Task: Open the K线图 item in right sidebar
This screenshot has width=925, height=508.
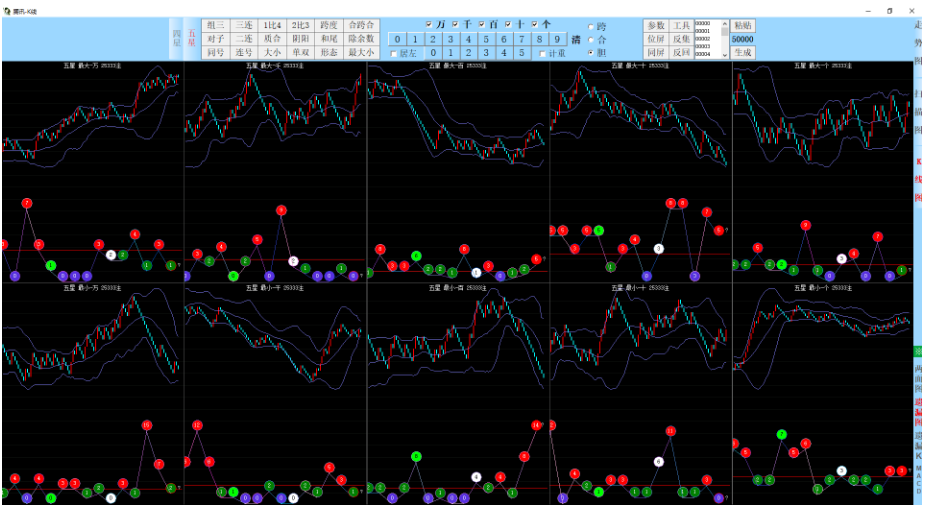Action: point(918,180)
